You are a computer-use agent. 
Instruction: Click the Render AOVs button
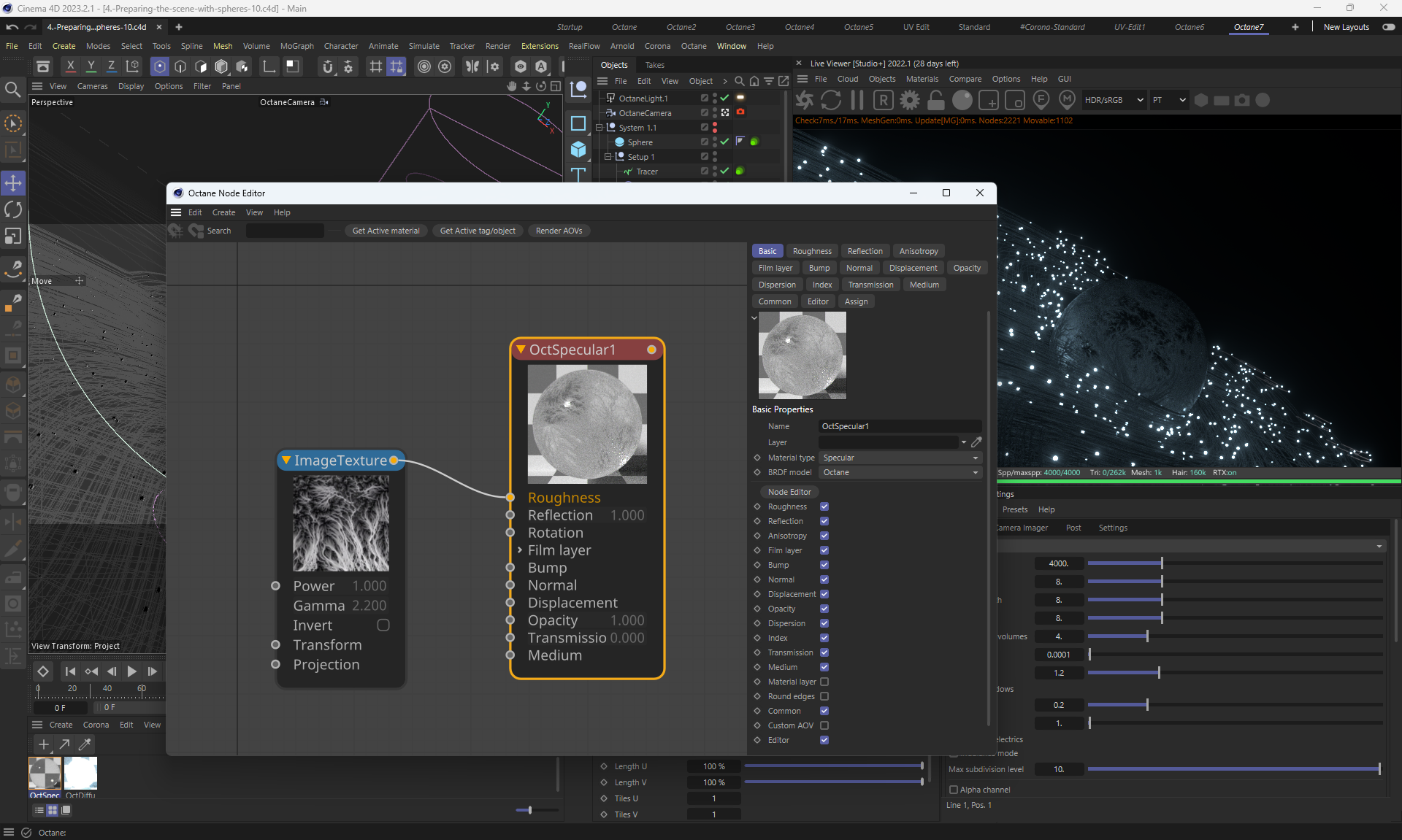pyautogui.click(x=559, y=231)
